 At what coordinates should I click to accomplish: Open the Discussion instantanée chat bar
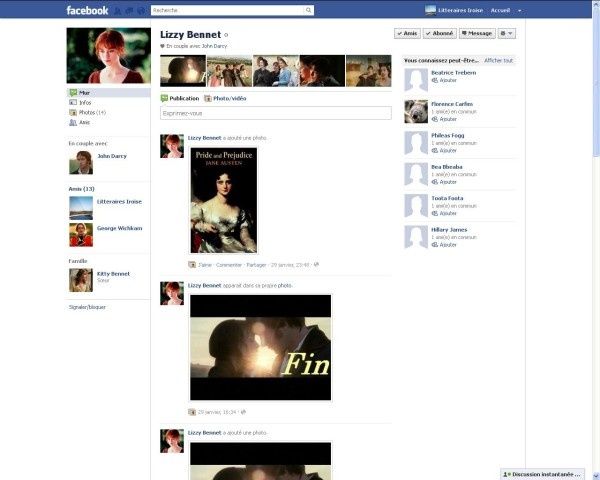click(542, 474)
